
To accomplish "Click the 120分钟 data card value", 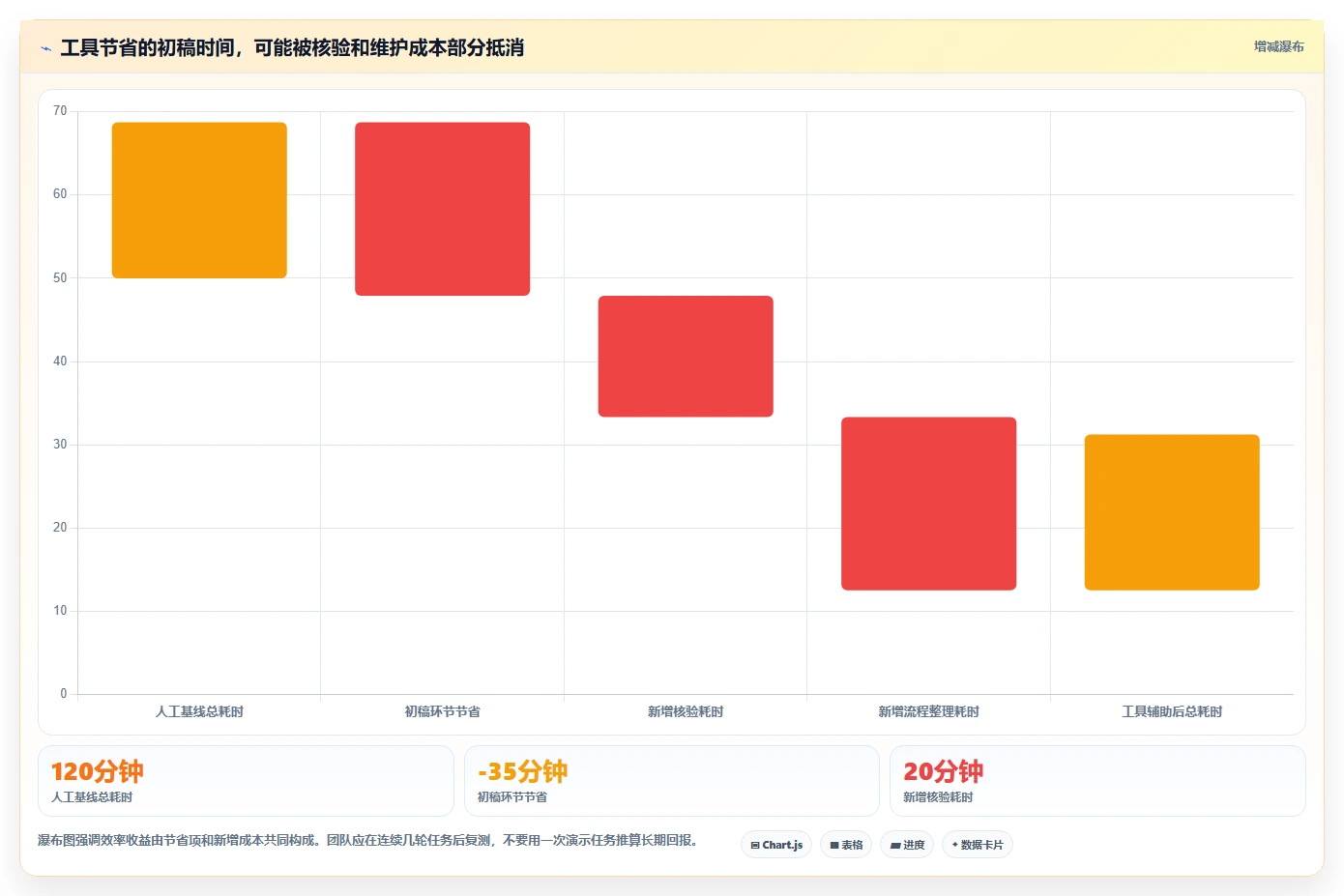I will coord(98,771).
